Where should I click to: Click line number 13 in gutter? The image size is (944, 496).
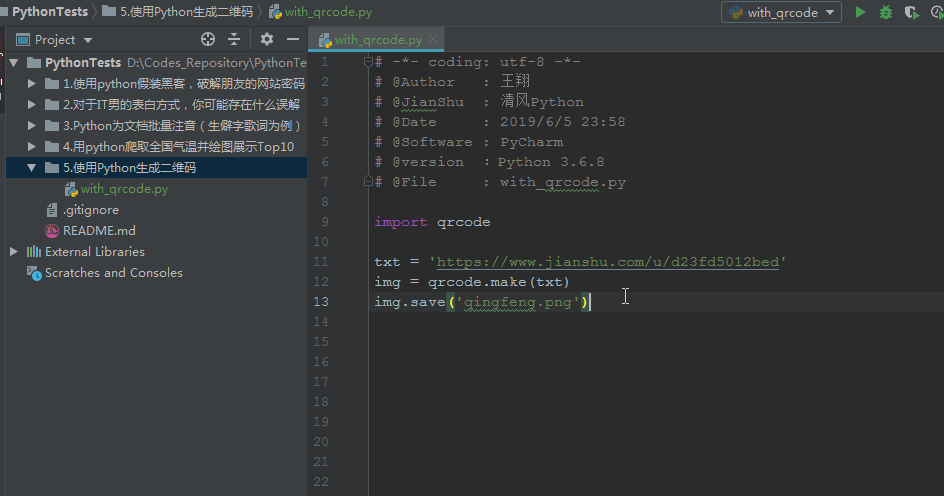click(321, 302)
